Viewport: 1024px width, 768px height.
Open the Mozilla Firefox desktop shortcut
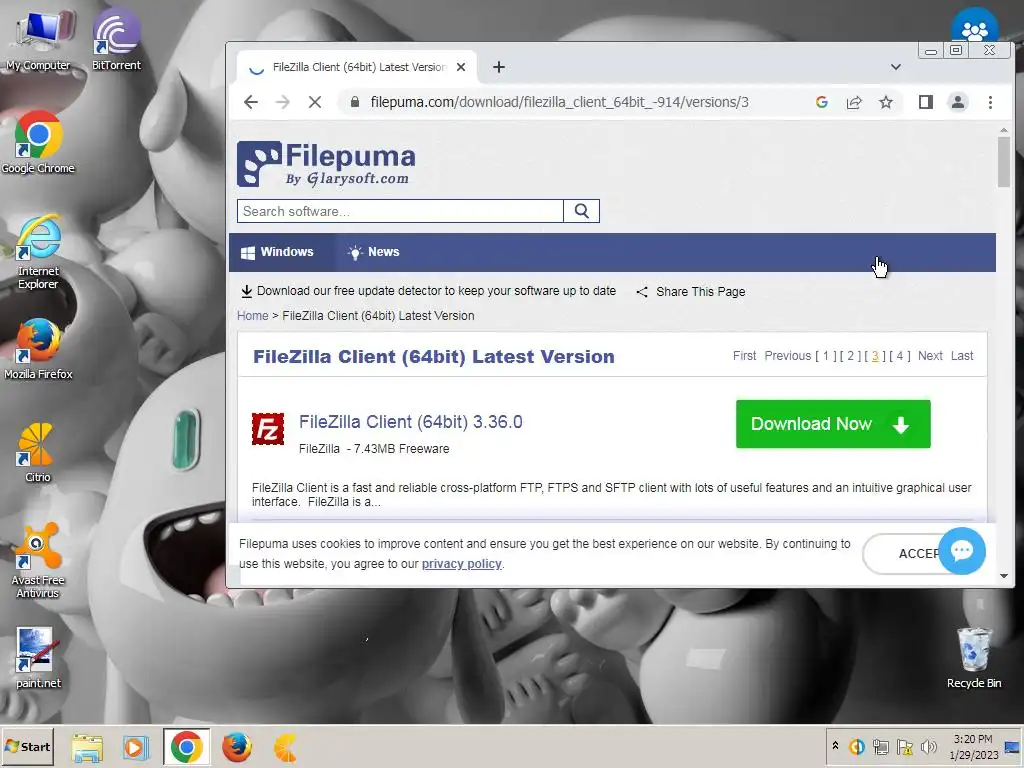pos(38,349)
